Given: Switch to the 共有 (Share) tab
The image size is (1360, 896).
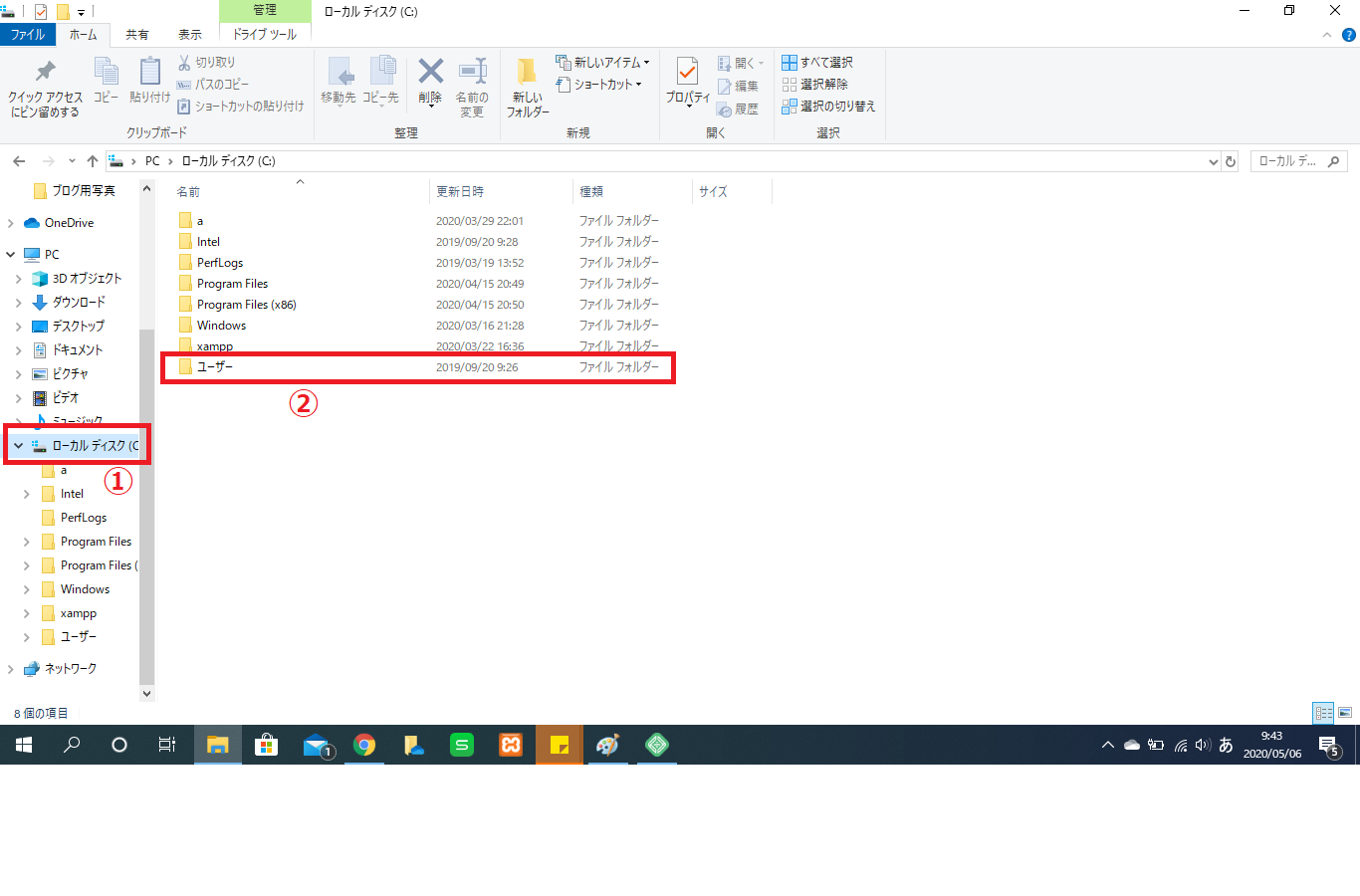Looking at the screenshot, I should pyautogui.click(x=137, y=35).
